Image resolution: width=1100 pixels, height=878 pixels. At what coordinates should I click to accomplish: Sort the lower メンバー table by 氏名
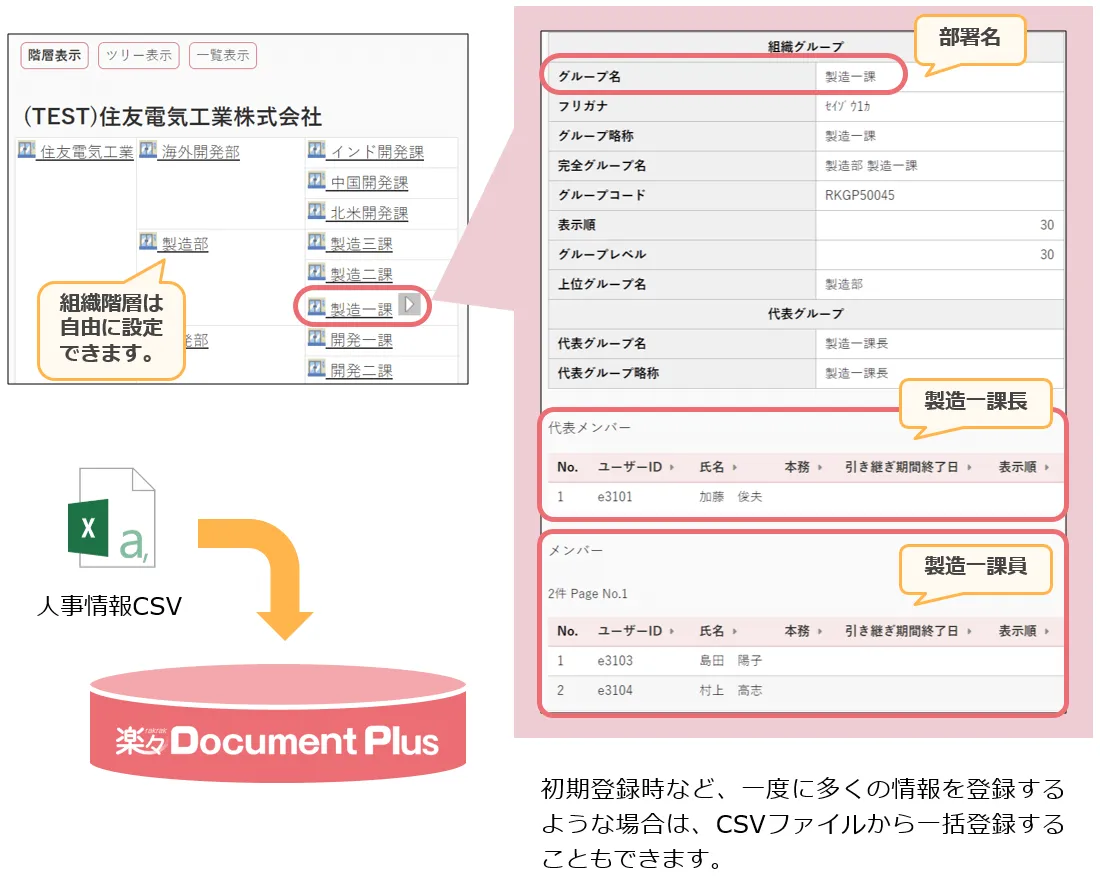tap(718, 631)
